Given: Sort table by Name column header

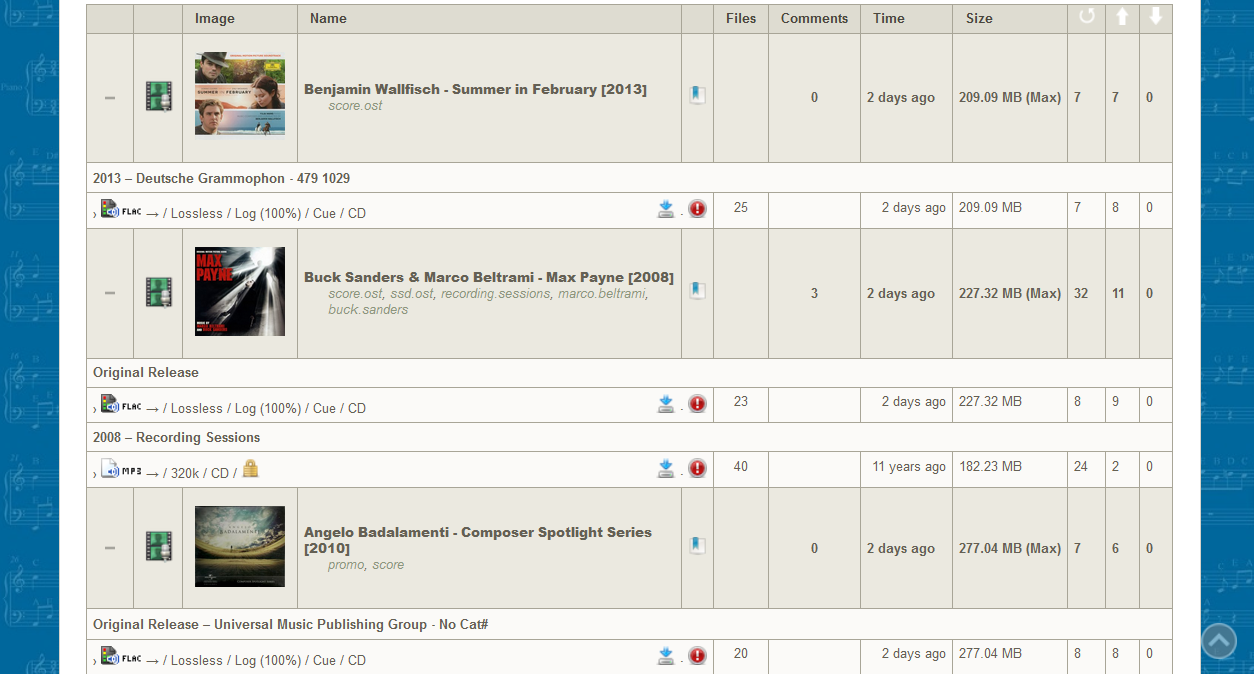Looking at the screenshot, I should pos(328,18).
